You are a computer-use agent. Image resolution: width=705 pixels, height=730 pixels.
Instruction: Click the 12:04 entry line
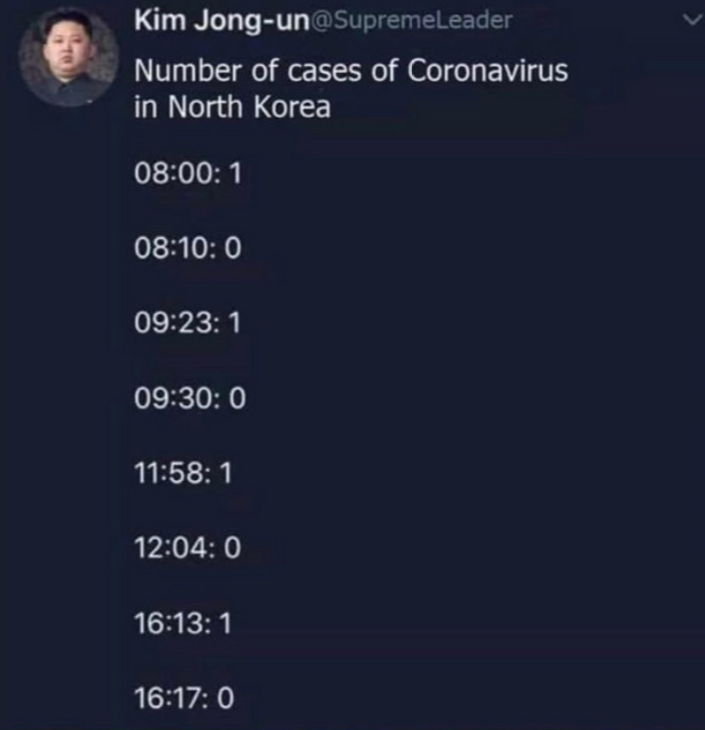click(188, 548)
